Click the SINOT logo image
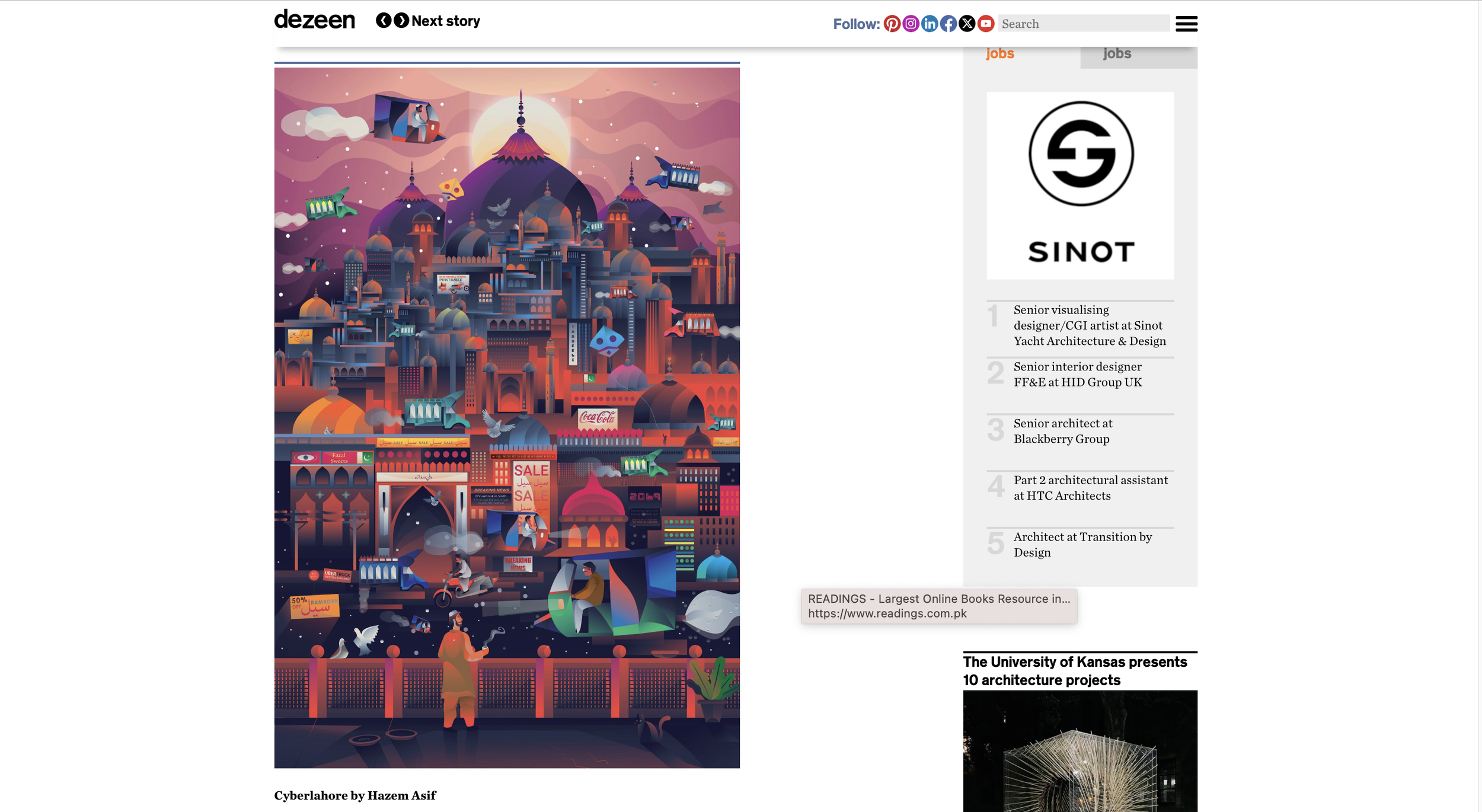The width and height of the screenshot is (1482, 812). pyautogui.click(x=1079, y=186)
